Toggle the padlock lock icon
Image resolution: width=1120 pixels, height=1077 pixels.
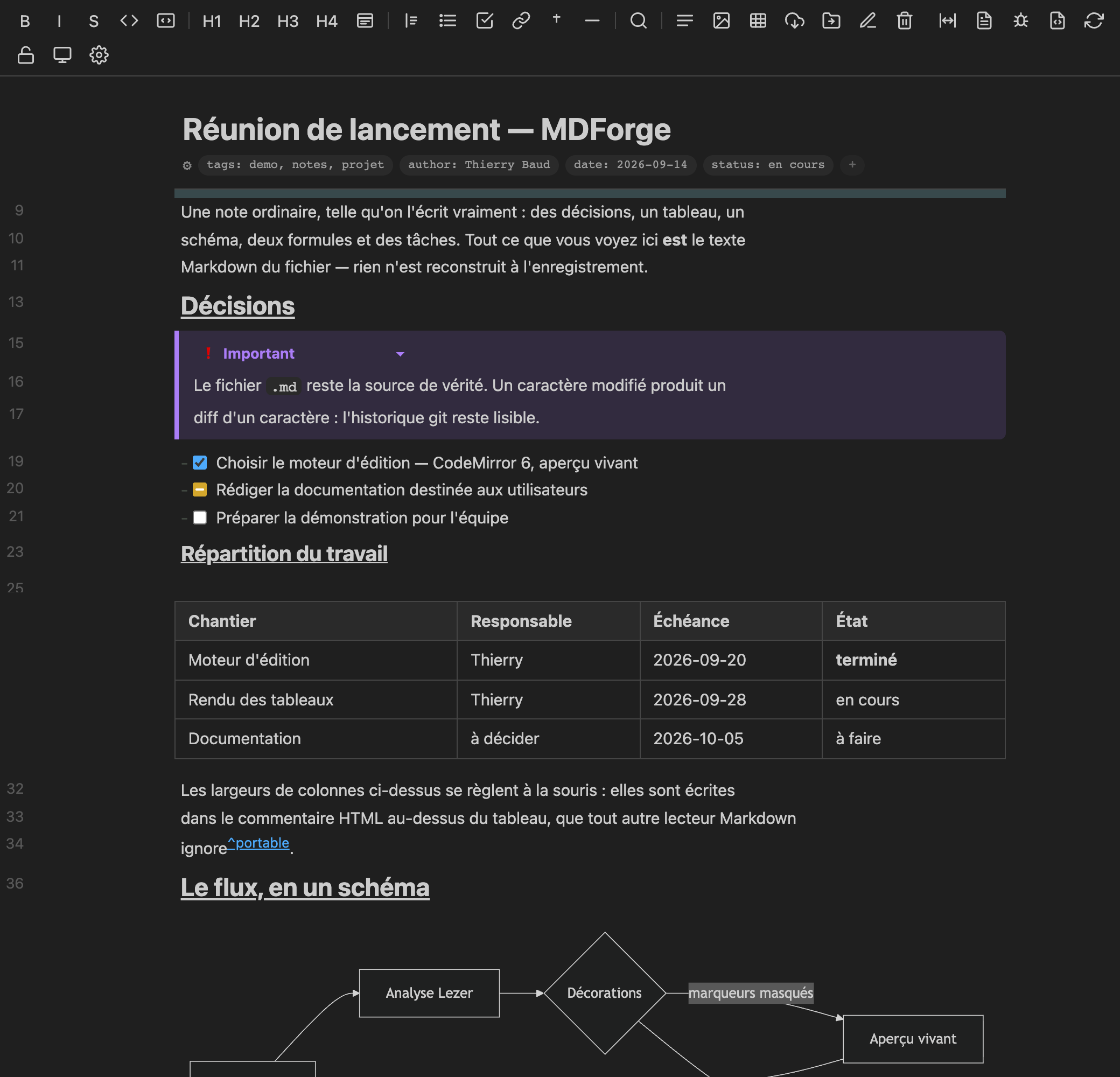[x=26, y=55]
